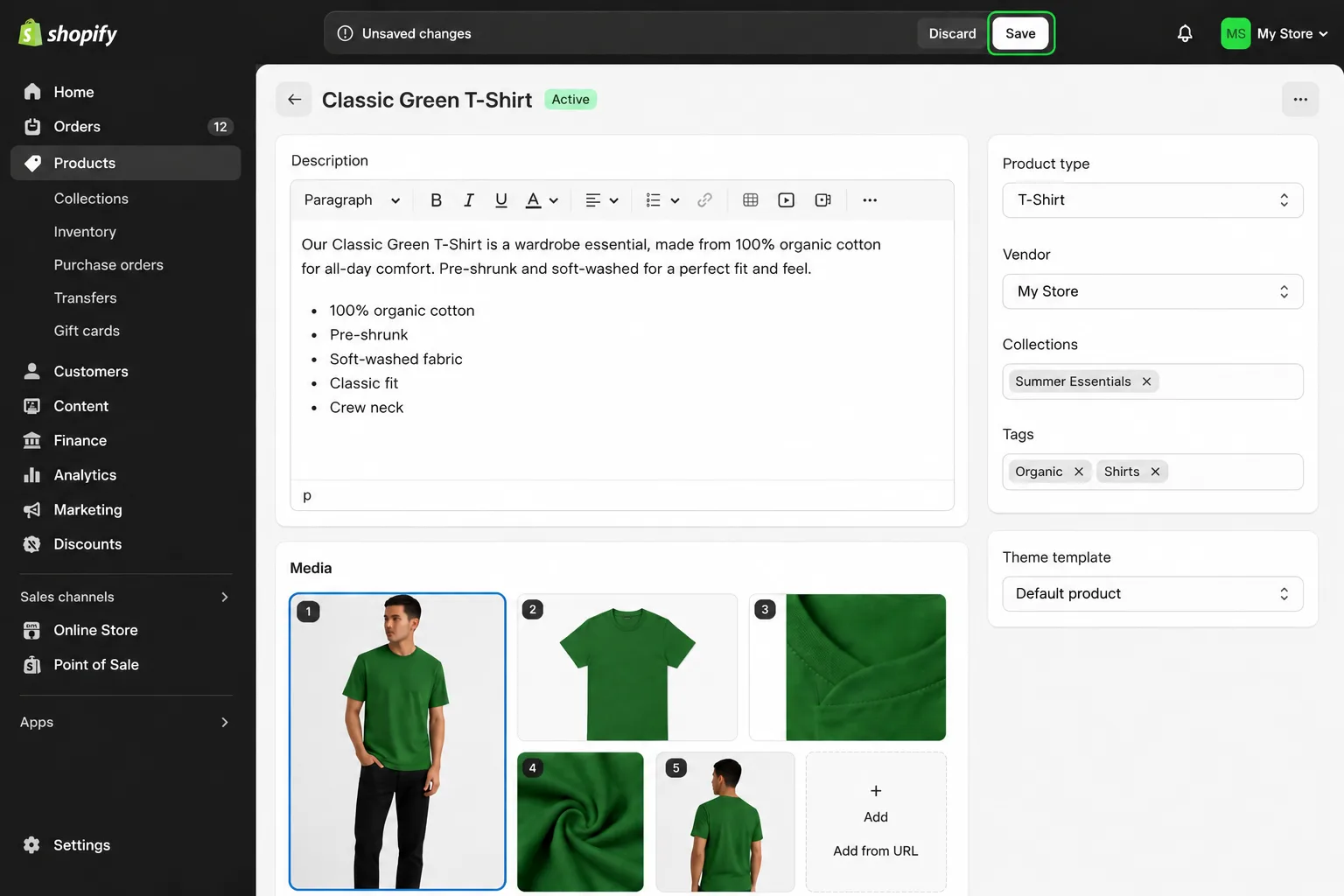Click the insert link icon
Image resolution: width=1344 pixels, height=896 pixels.
point(704,200)
